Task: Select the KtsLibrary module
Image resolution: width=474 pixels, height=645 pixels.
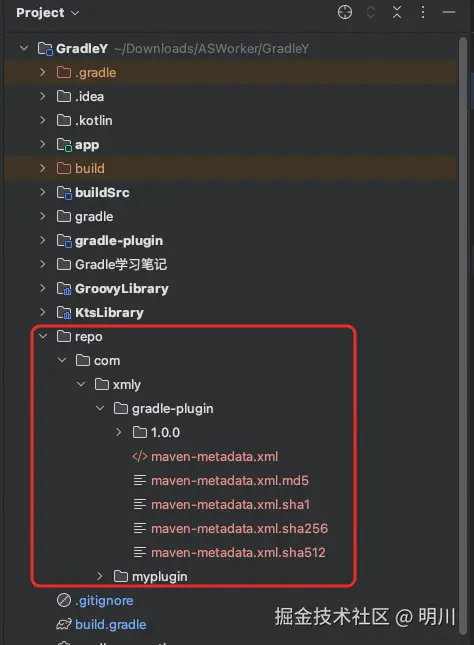Action: [109, 313]
